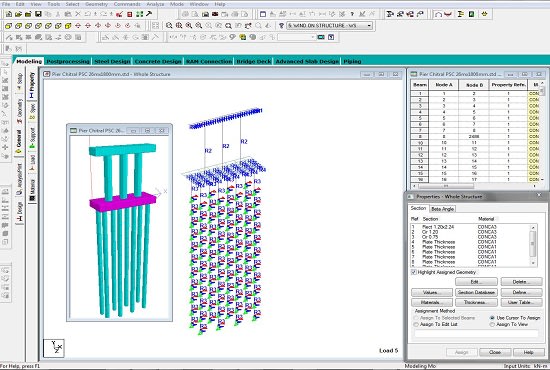Image resolution: width=550 pixels, height=370 pixels.
Task: Select Assign To Edit List radio button
Action: point(416,324)
